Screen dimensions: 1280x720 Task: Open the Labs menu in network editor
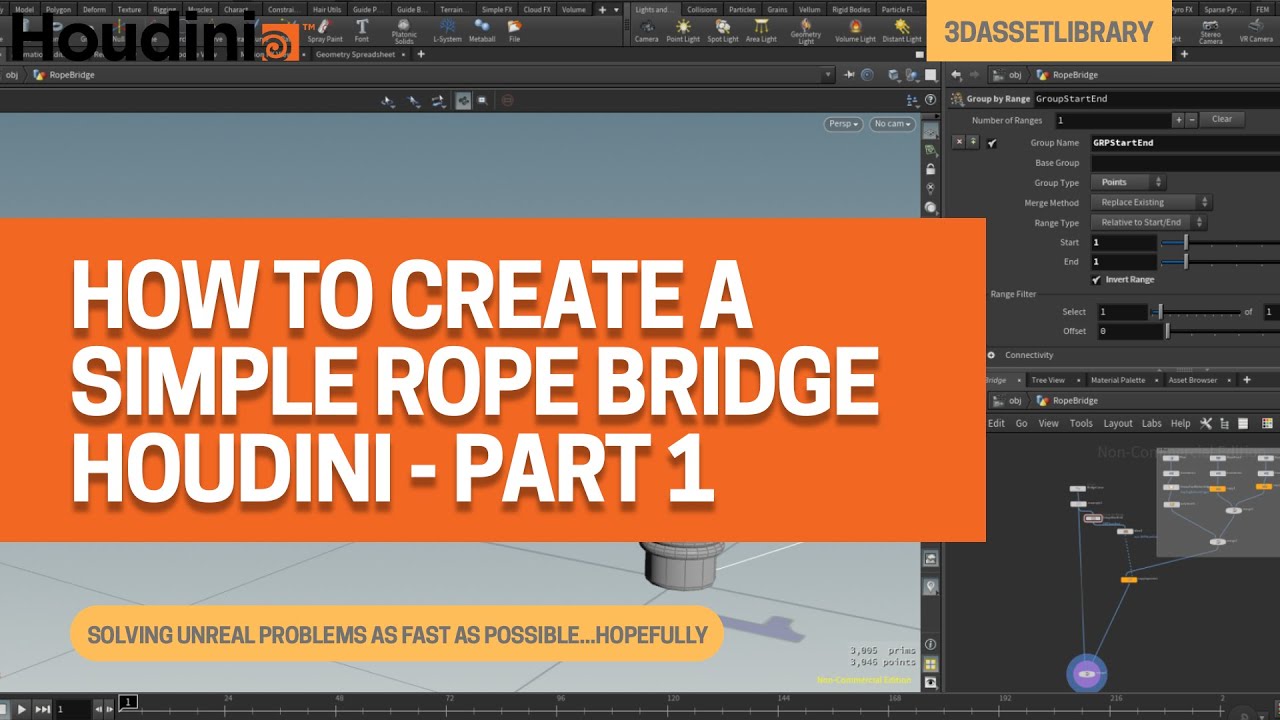click(1152, 423)
